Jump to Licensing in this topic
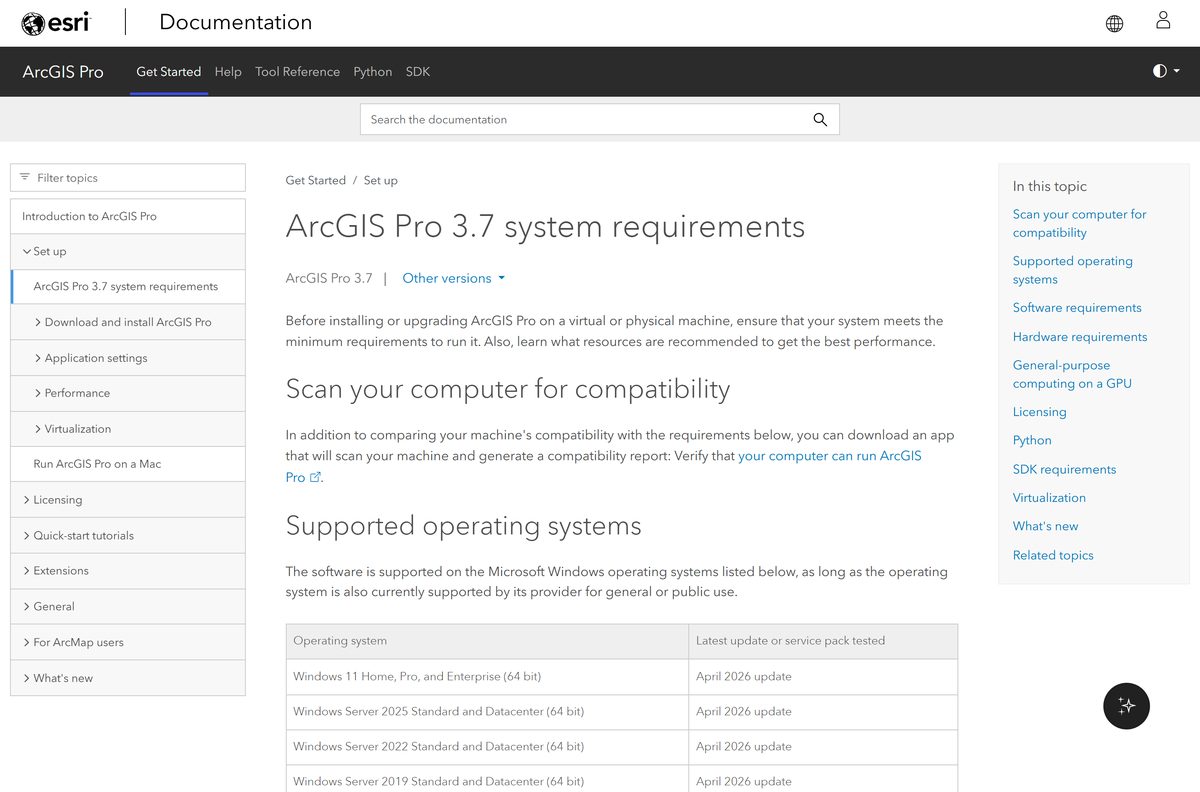 (x=1039, y=412)
